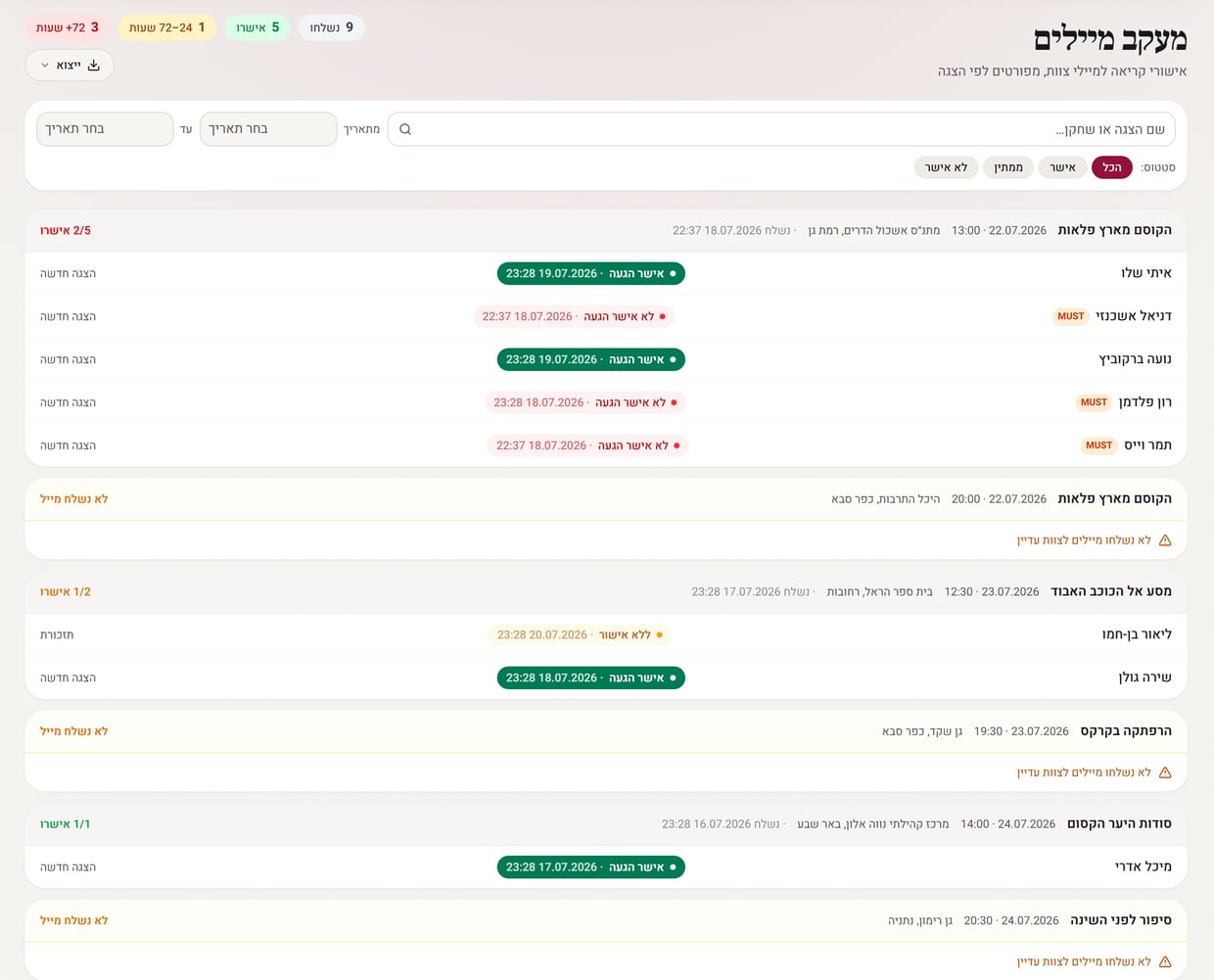This screenshot has width=1214, height=980.
Task: Click the warning icon under היכל התרבות show
Action: pyautogui.click(x=1165, y=540)
